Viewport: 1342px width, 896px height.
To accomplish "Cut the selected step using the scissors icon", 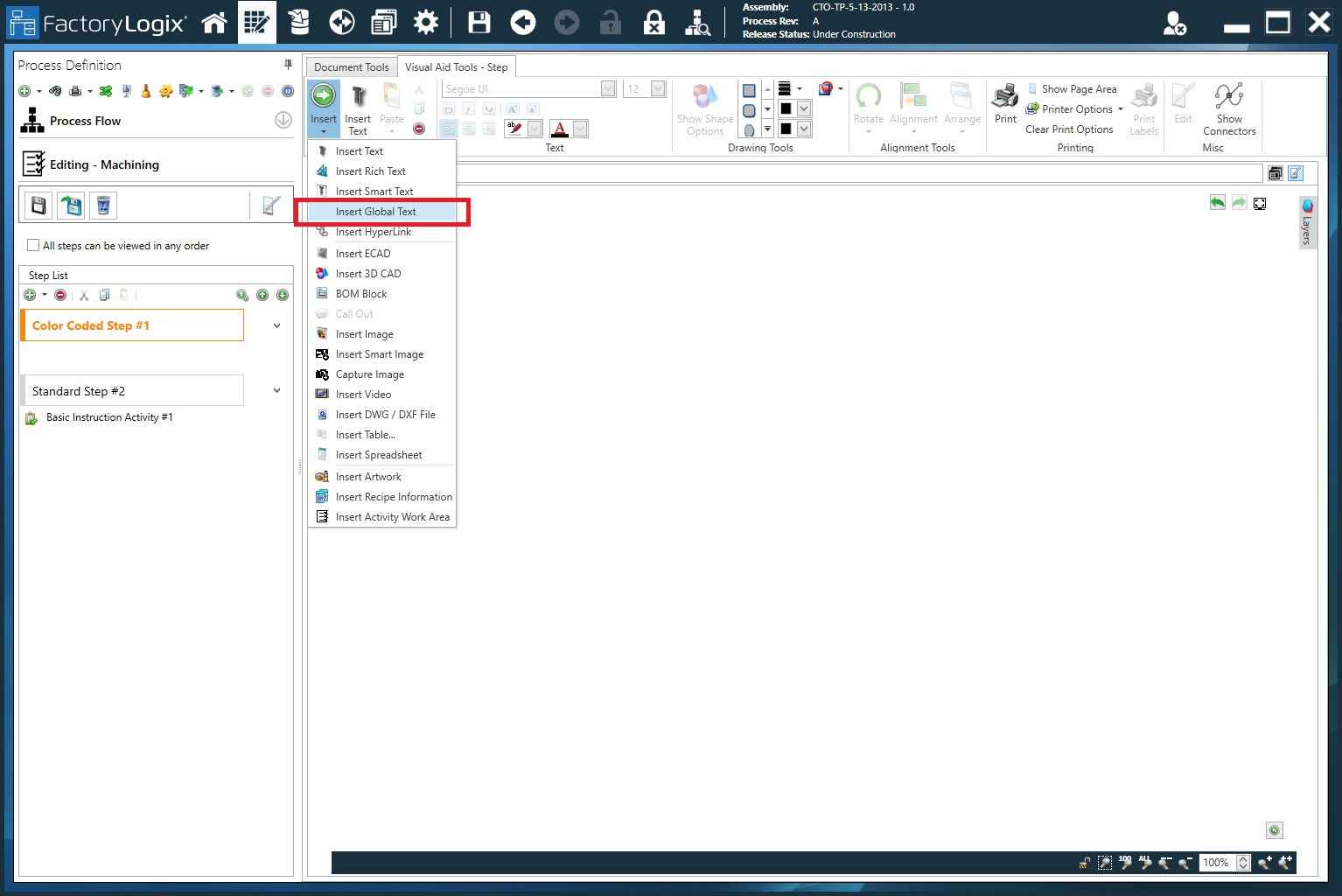I will pos(83,295).
